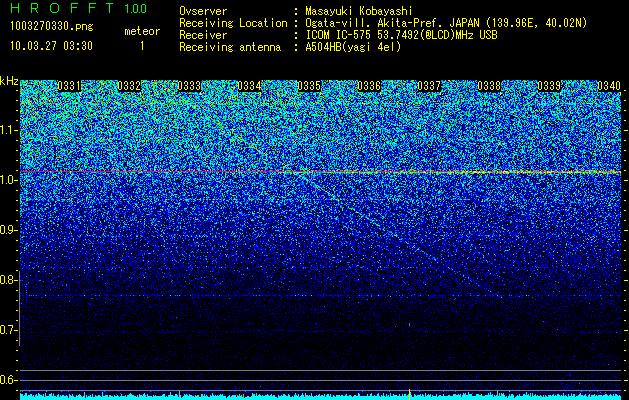
Task: Click the 0.6 kHz axis label
Action: [x=8, y=380]
